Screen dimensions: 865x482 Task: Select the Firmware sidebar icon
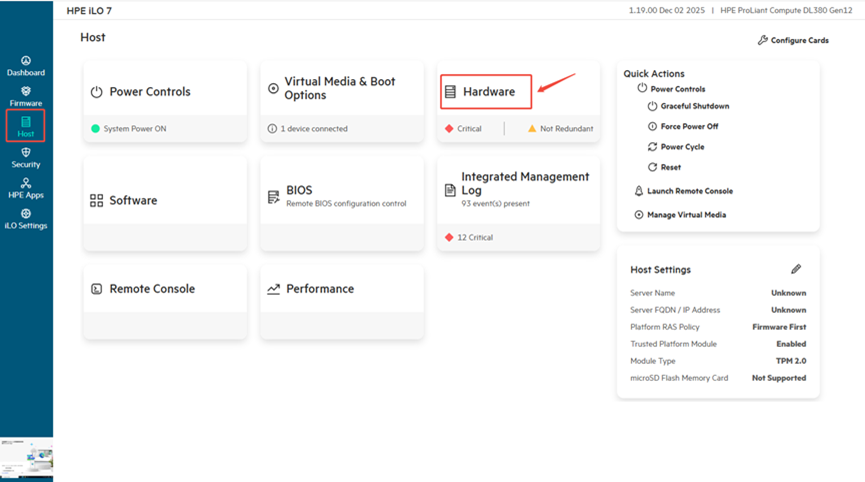tap(25, 91)
